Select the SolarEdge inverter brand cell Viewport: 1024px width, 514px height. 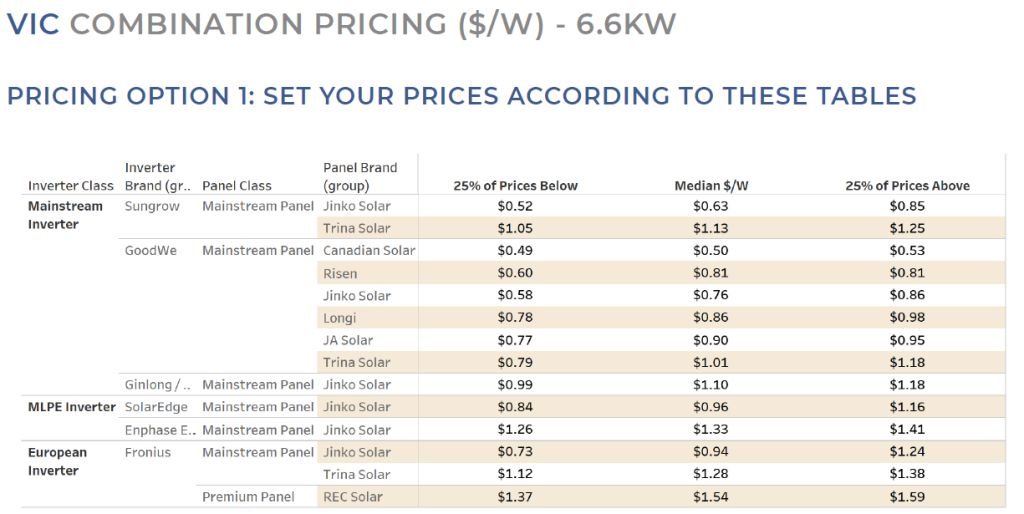click(x=157, y=407)
